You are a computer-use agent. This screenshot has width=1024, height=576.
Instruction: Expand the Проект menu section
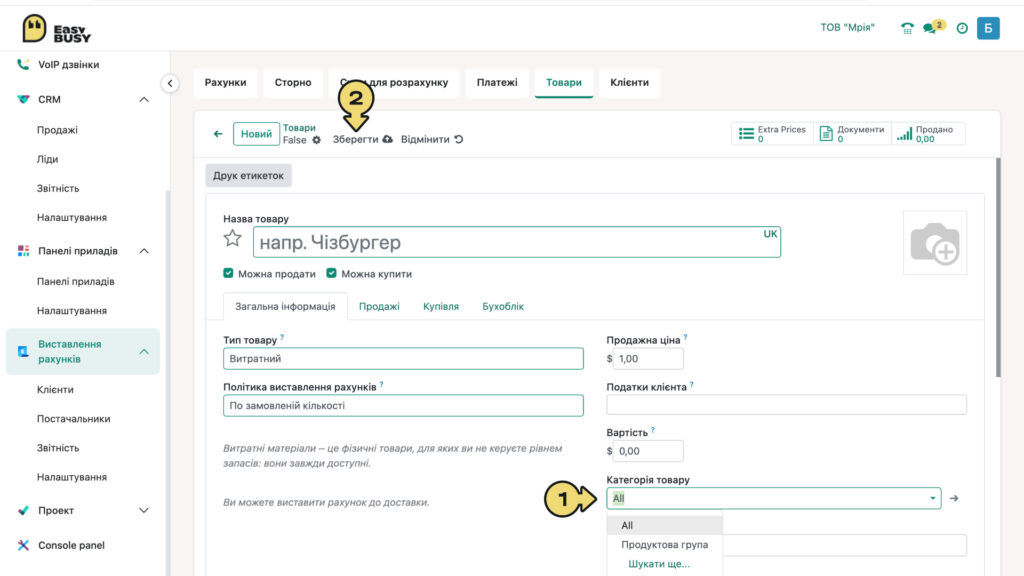click(x=144, y=510)
